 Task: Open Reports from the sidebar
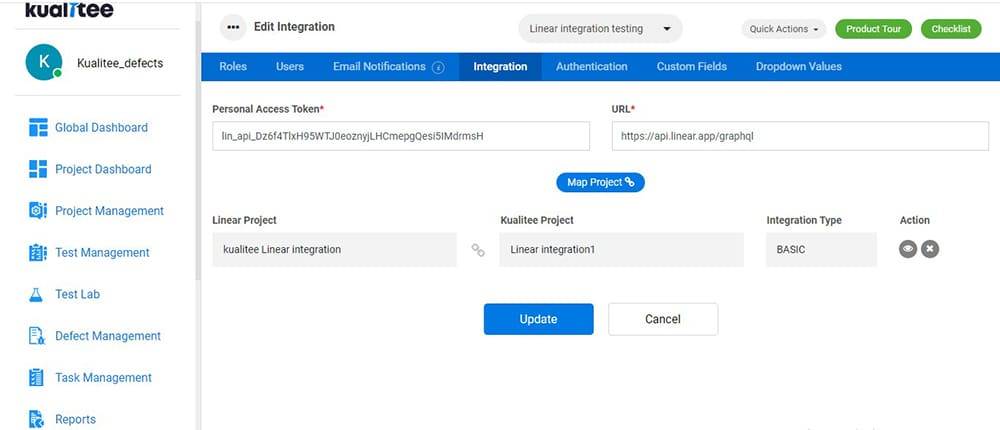75,419
